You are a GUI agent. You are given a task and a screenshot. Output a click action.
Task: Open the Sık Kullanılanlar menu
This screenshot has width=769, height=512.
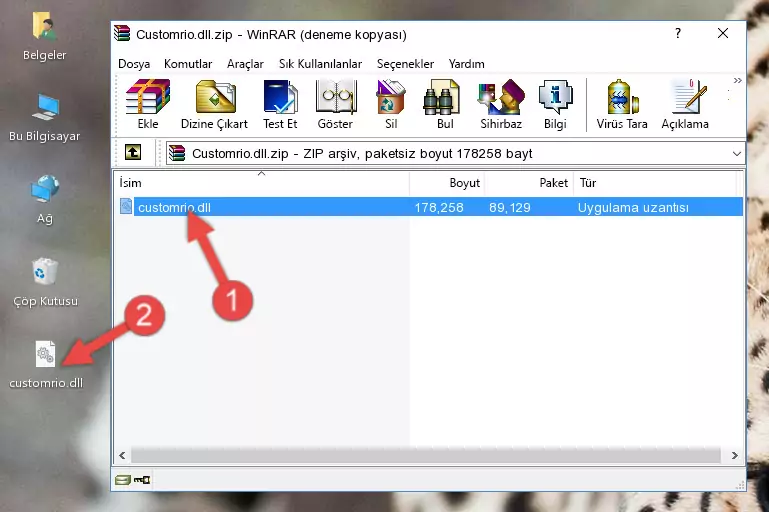tap(320, 64)
